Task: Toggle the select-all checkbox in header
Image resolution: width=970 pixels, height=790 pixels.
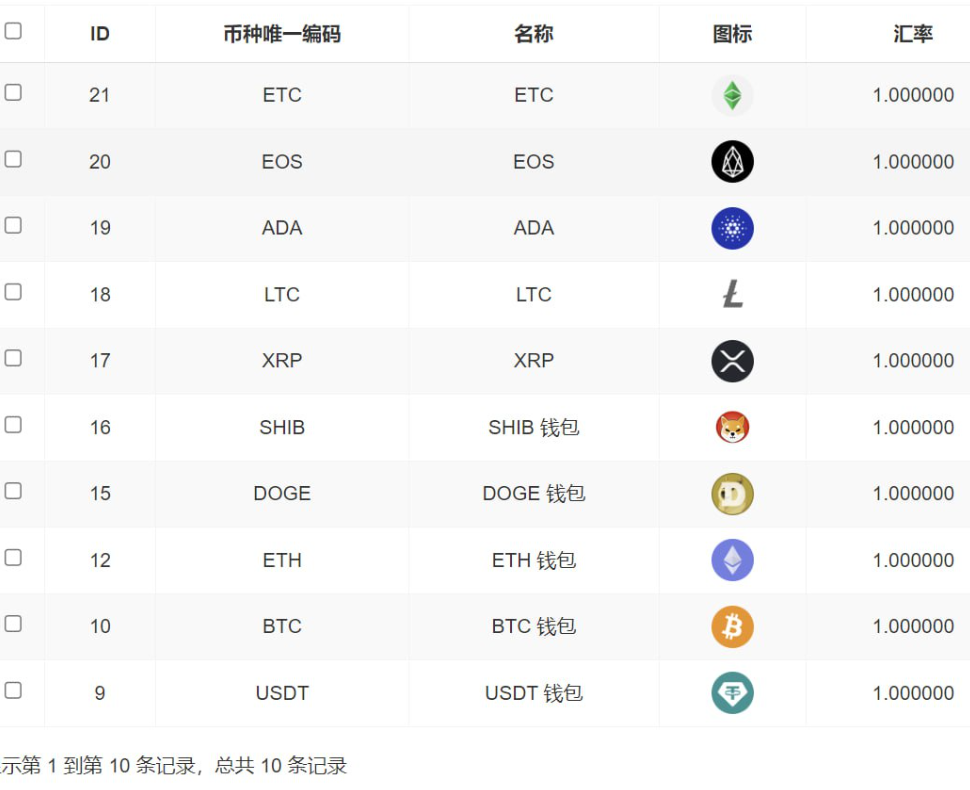Action: point(13,31)
